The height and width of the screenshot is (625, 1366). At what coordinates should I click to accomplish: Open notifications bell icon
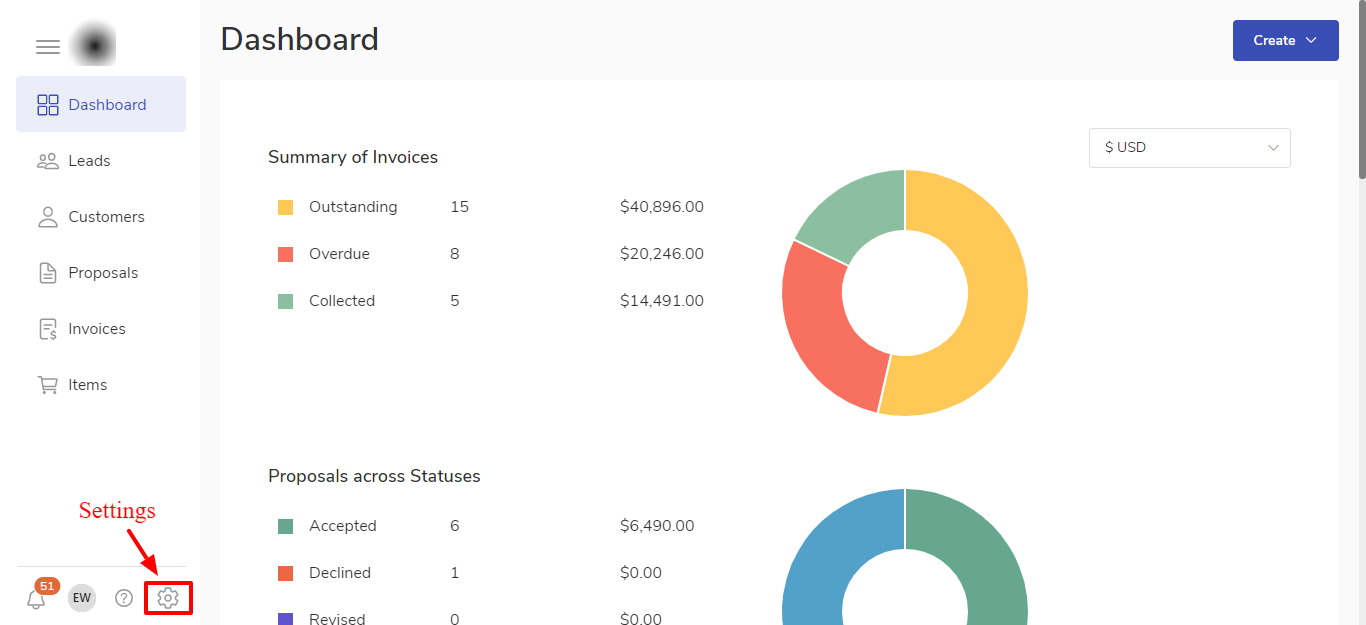[x=36, y=599]
